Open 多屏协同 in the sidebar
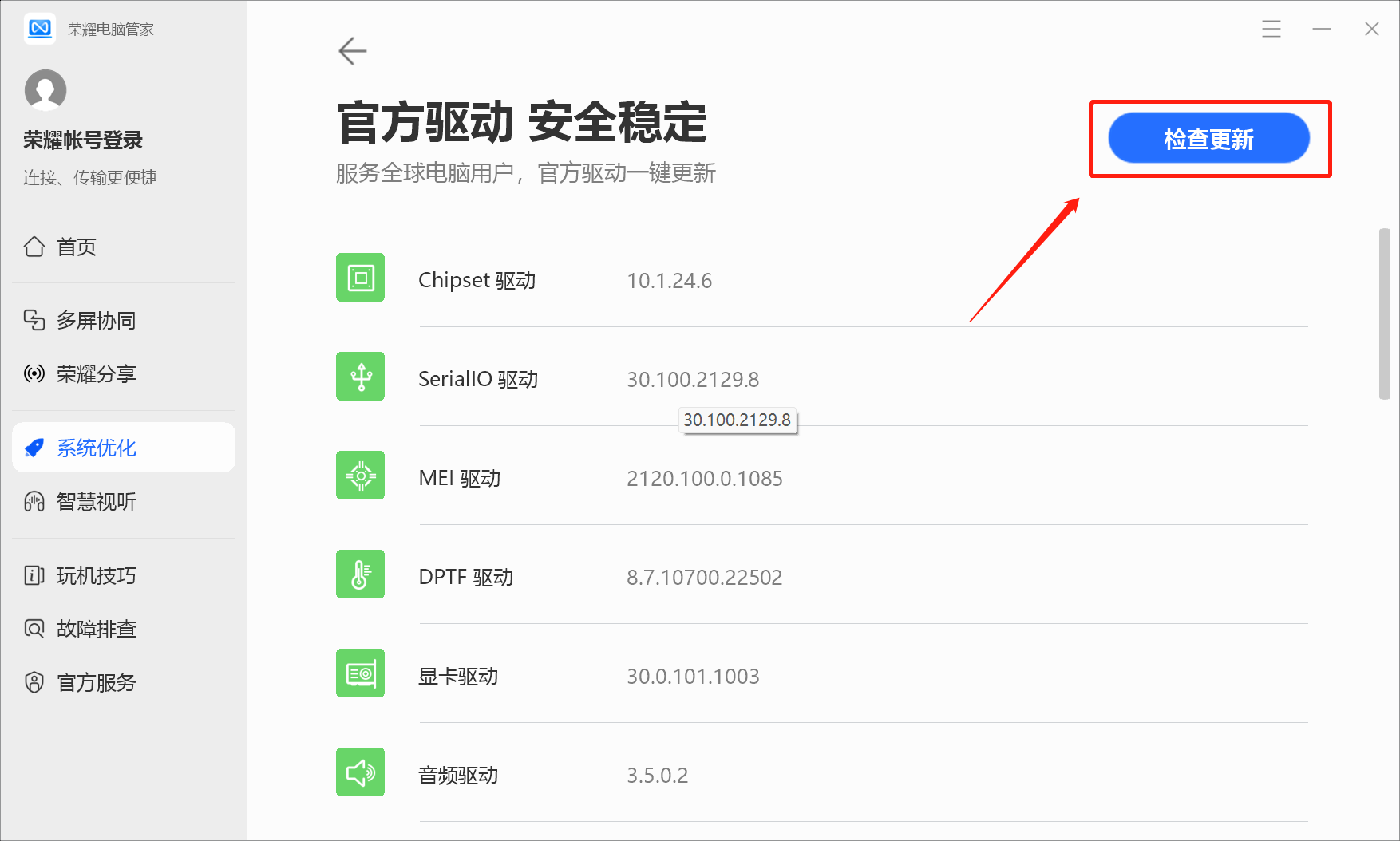 coord(96,321)
